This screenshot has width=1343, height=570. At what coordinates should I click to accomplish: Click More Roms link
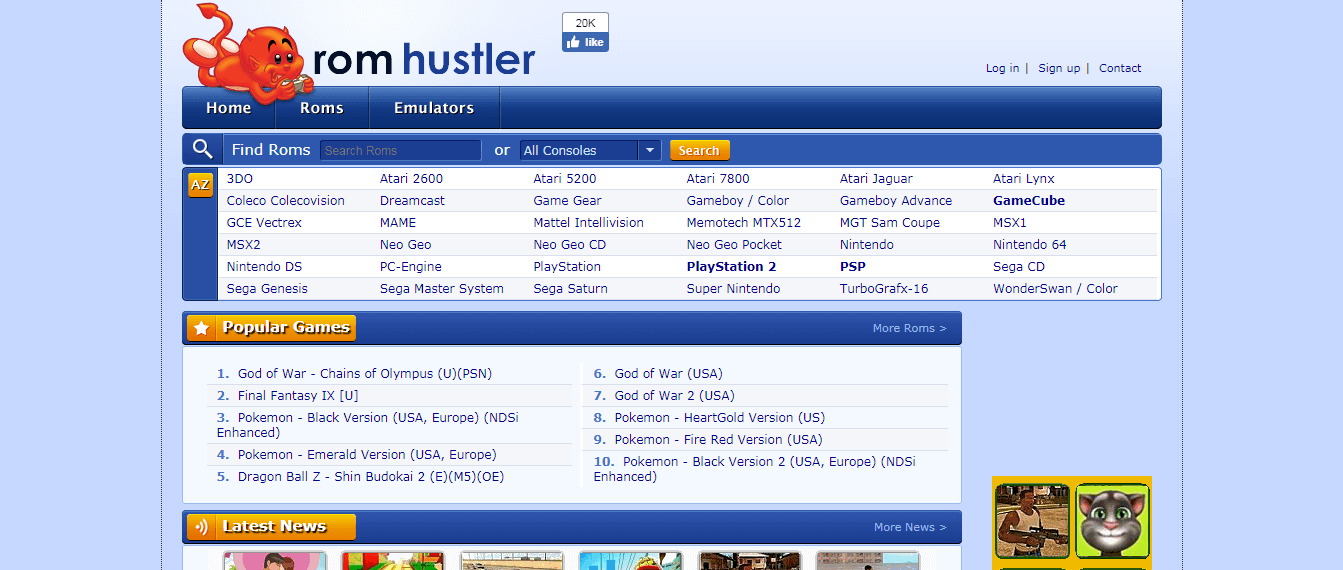[909, 328]
